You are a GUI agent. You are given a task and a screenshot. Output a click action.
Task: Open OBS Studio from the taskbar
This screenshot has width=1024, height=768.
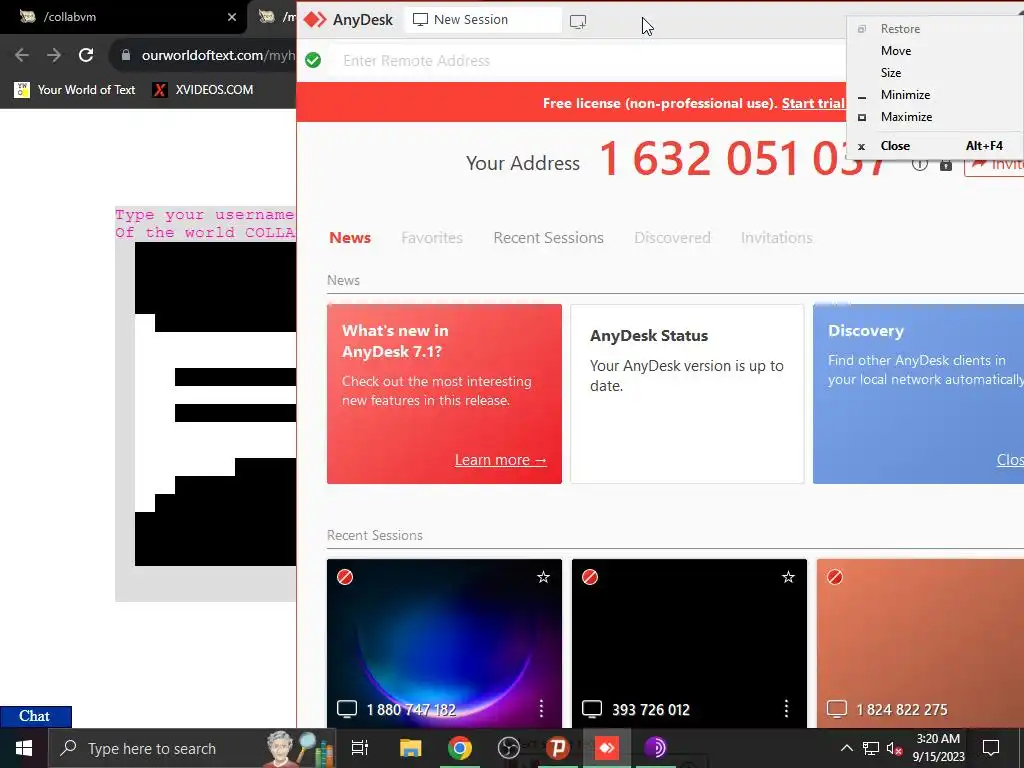tap(509, 748)
